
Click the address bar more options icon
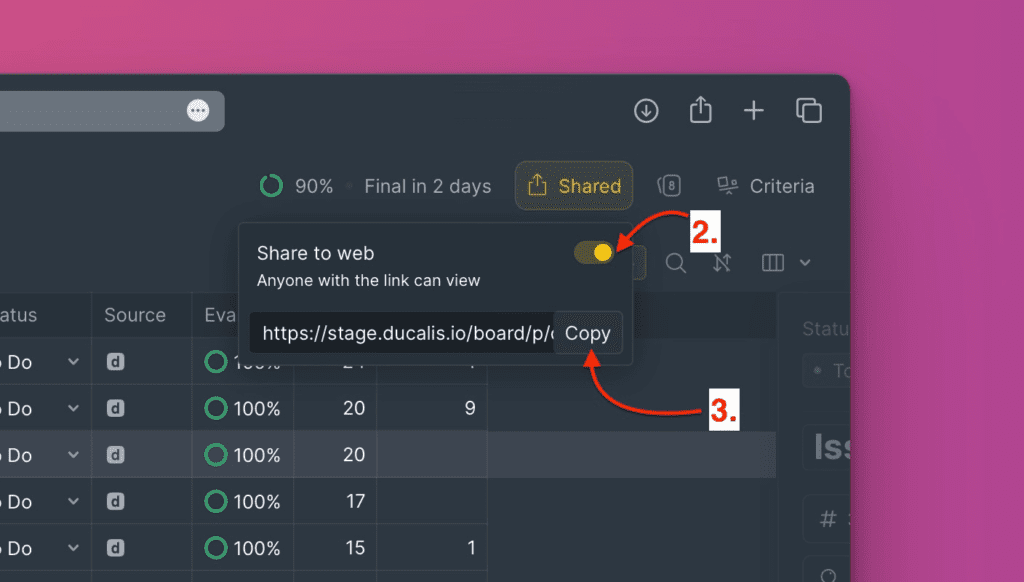(198, 111)
